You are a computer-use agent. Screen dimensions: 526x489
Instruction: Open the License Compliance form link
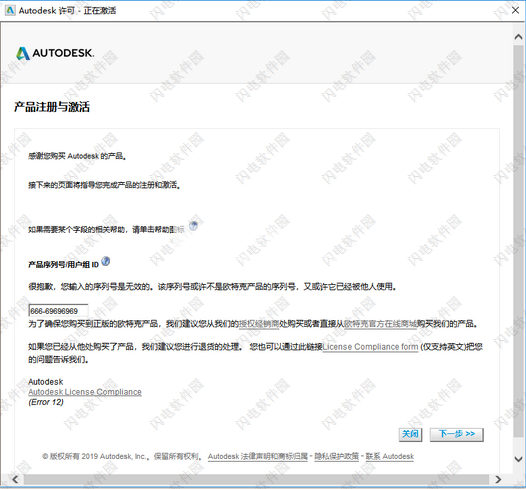[x=370, y=347]
